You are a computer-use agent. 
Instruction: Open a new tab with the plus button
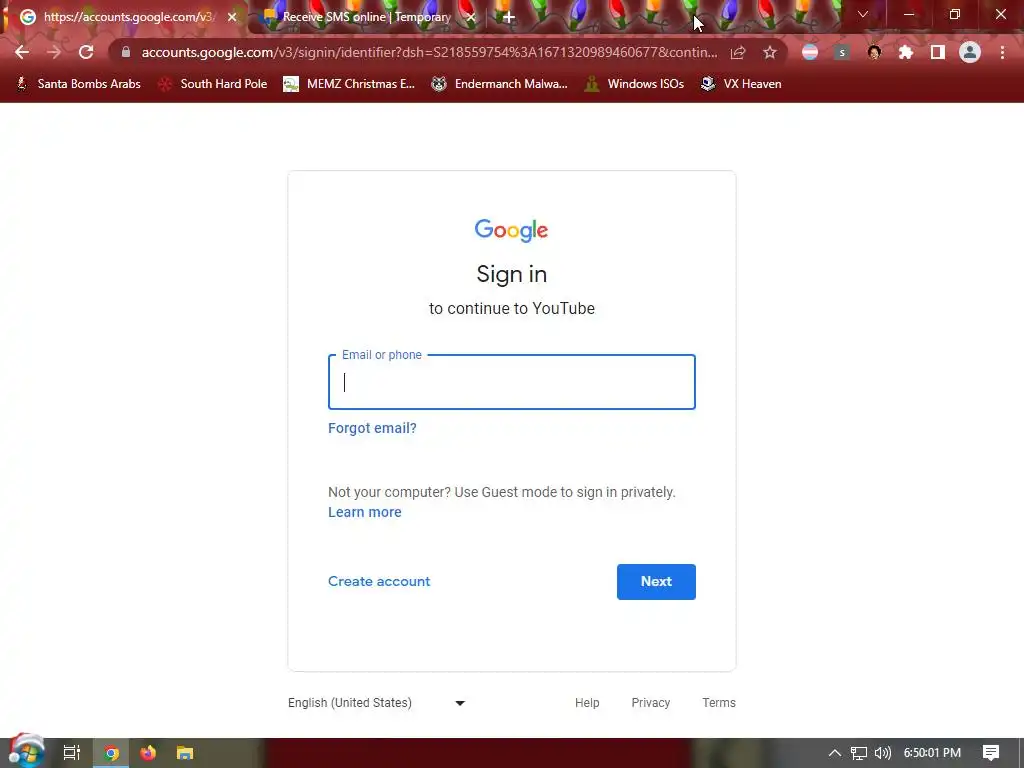(x=509, y=18)
